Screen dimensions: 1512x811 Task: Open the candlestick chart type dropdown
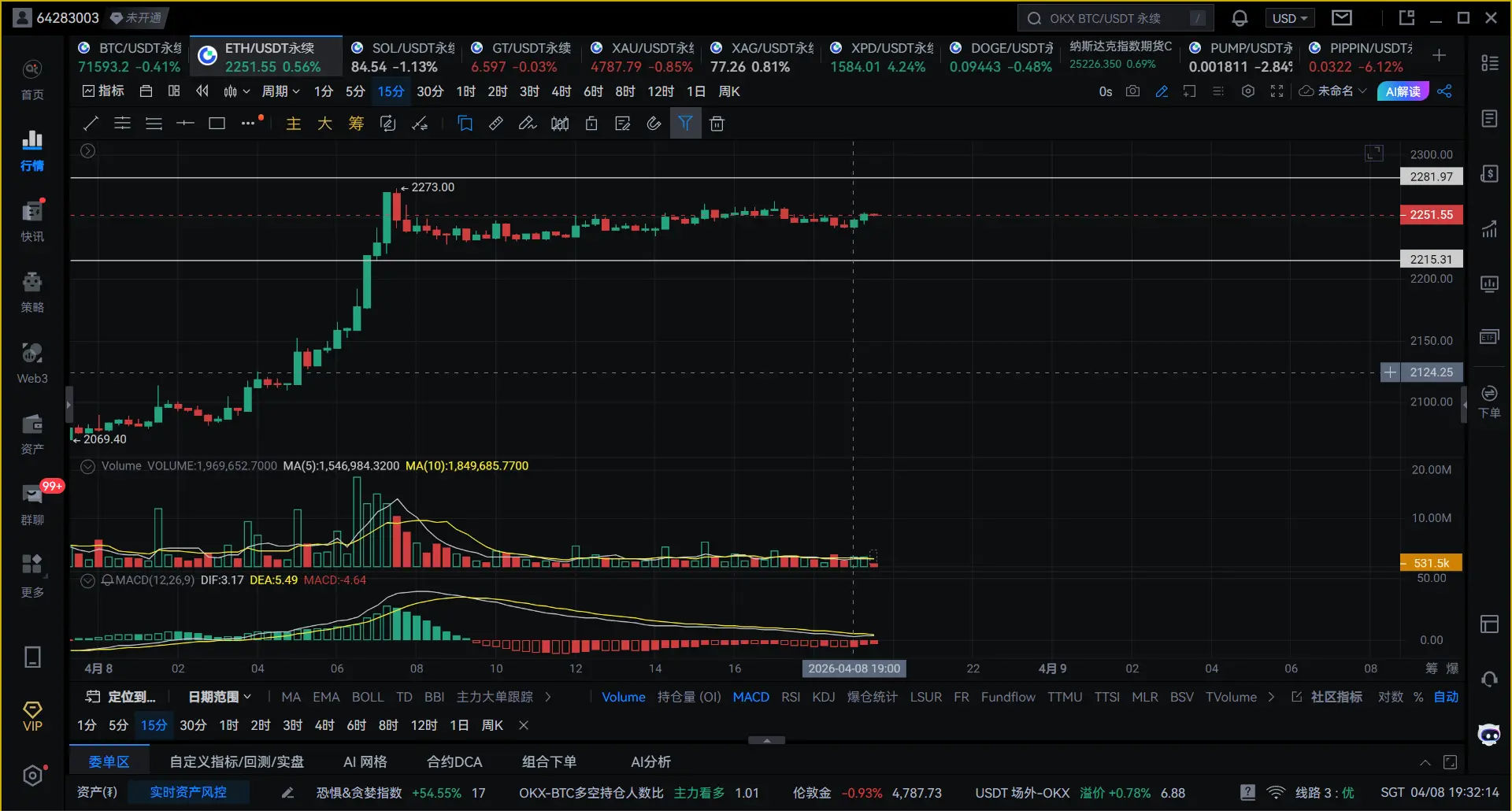coord(236,91)
